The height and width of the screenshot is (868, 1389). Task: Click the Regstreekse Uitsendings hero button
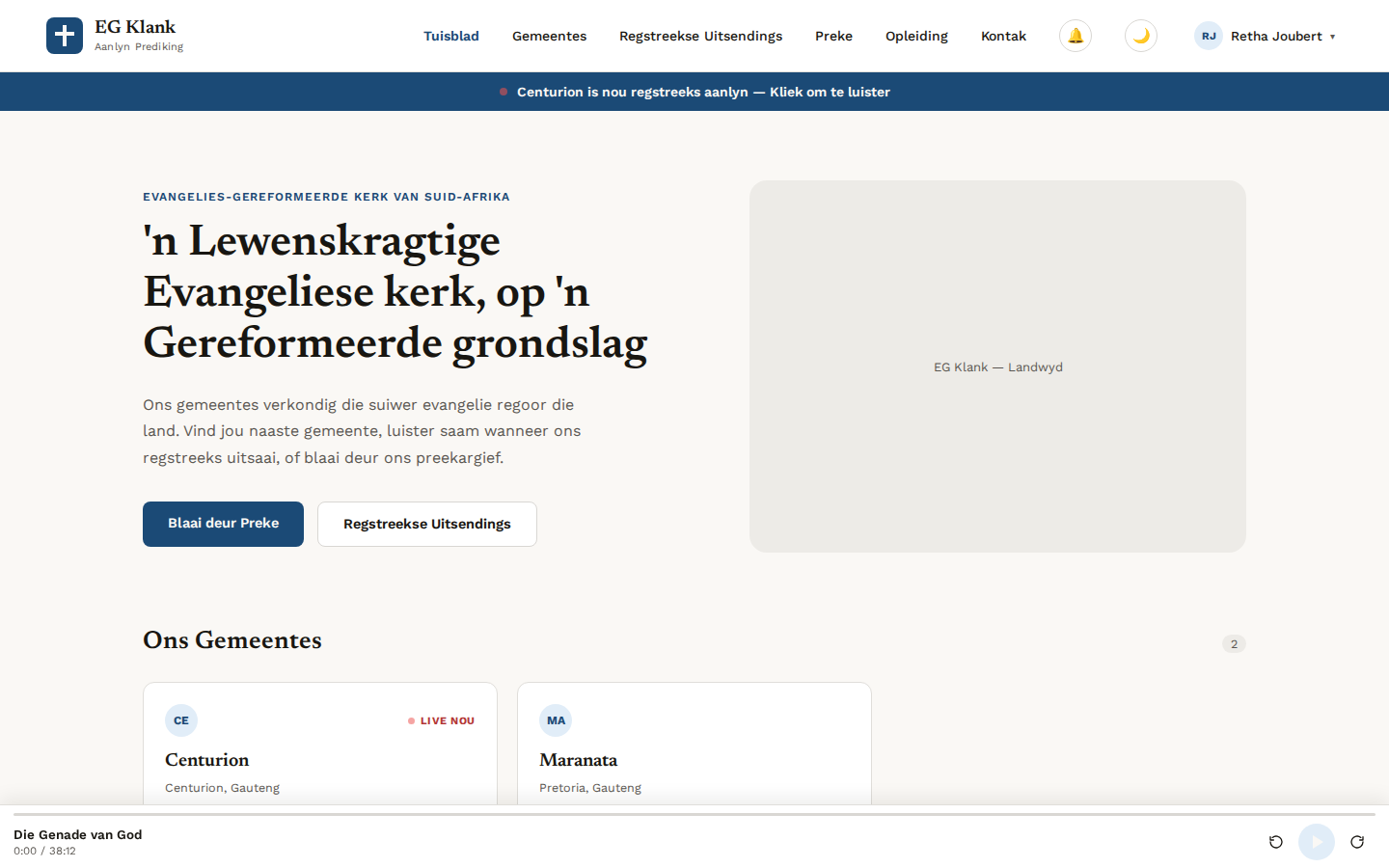click(x=427, y=524)
